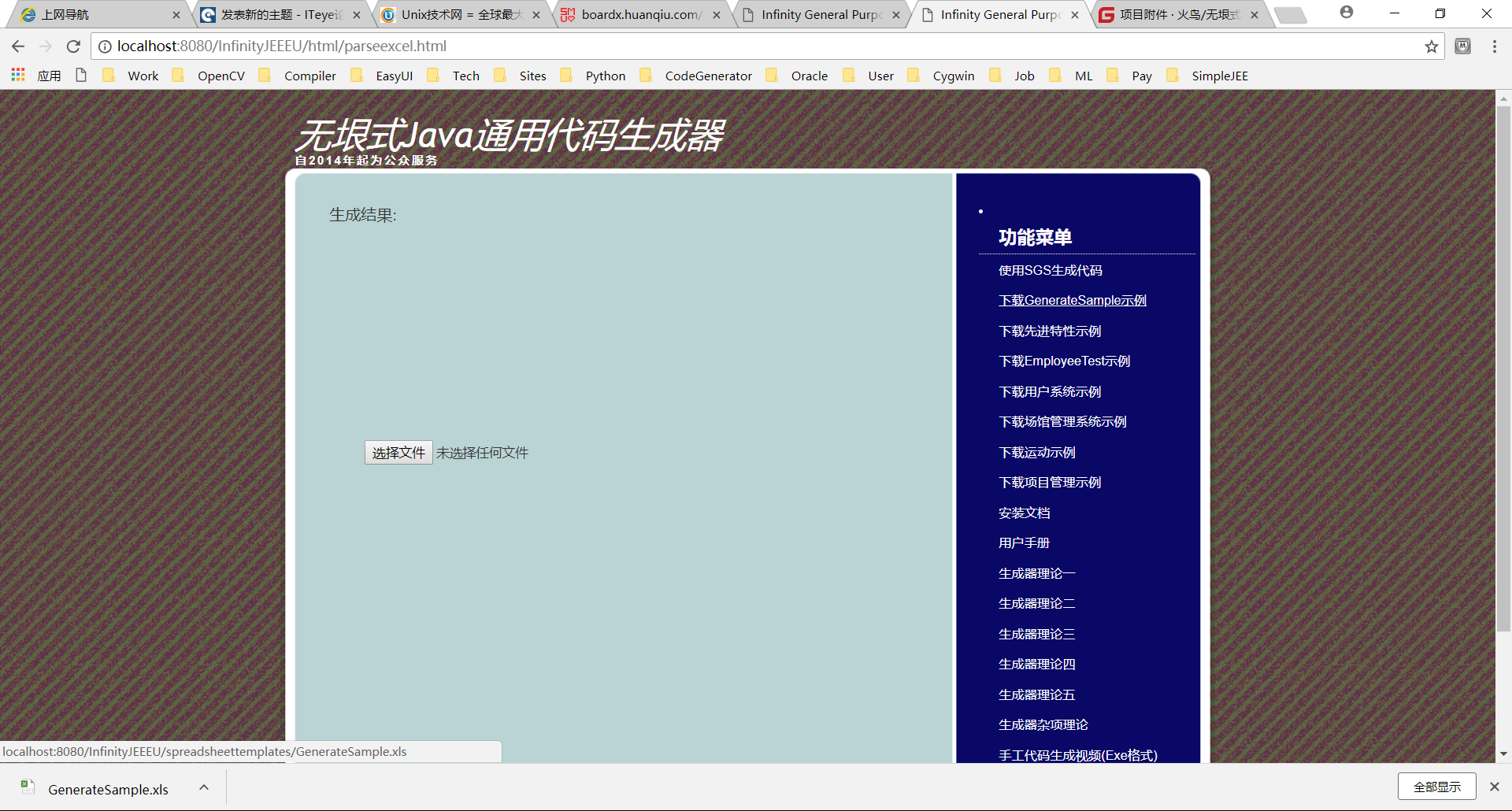1512x811 pixels.
Task: Reload the page with the refresh icon
Action: click(73, 46)
